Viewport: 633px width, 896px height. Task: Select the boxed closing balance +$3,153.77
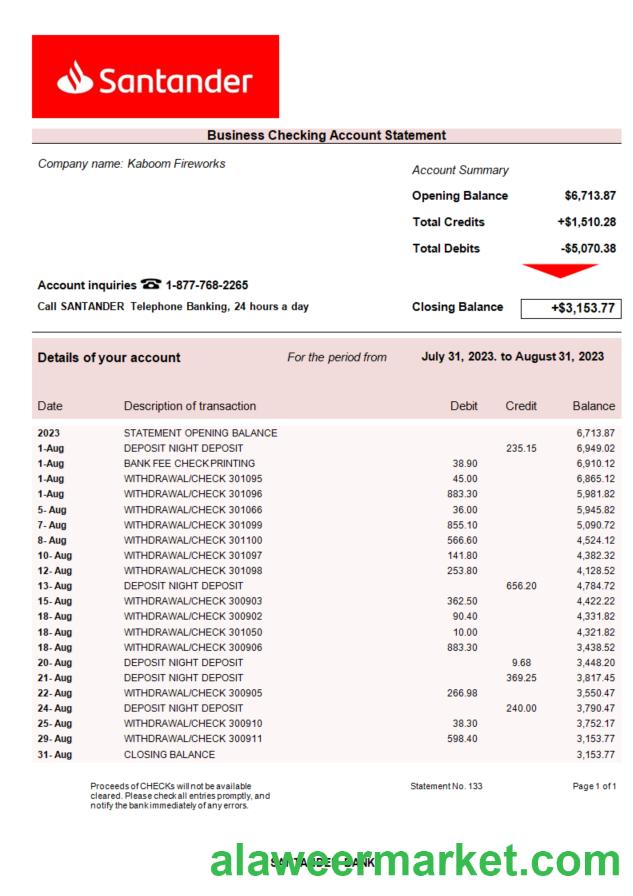(569, 308)
